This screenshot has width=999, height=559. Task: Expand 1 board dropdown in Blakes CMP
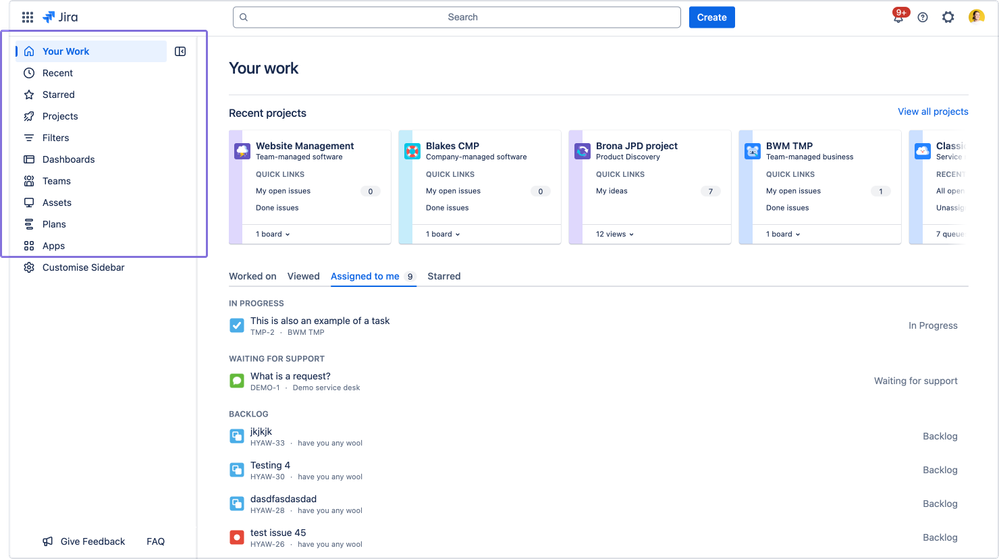(443, 235)
